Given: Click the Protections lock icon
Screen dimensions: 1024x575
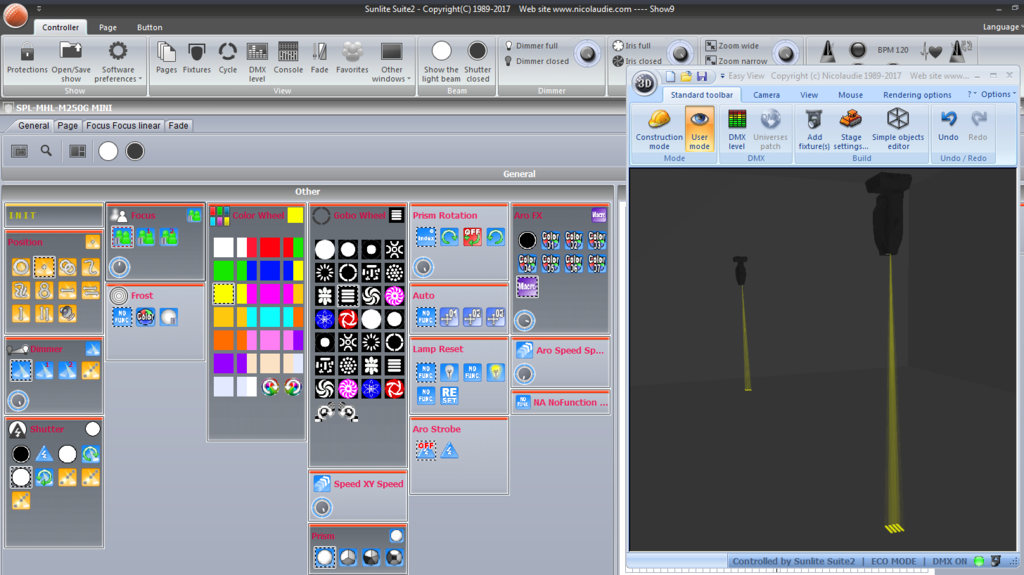Looking at the screenshot, I should [27, 58].
